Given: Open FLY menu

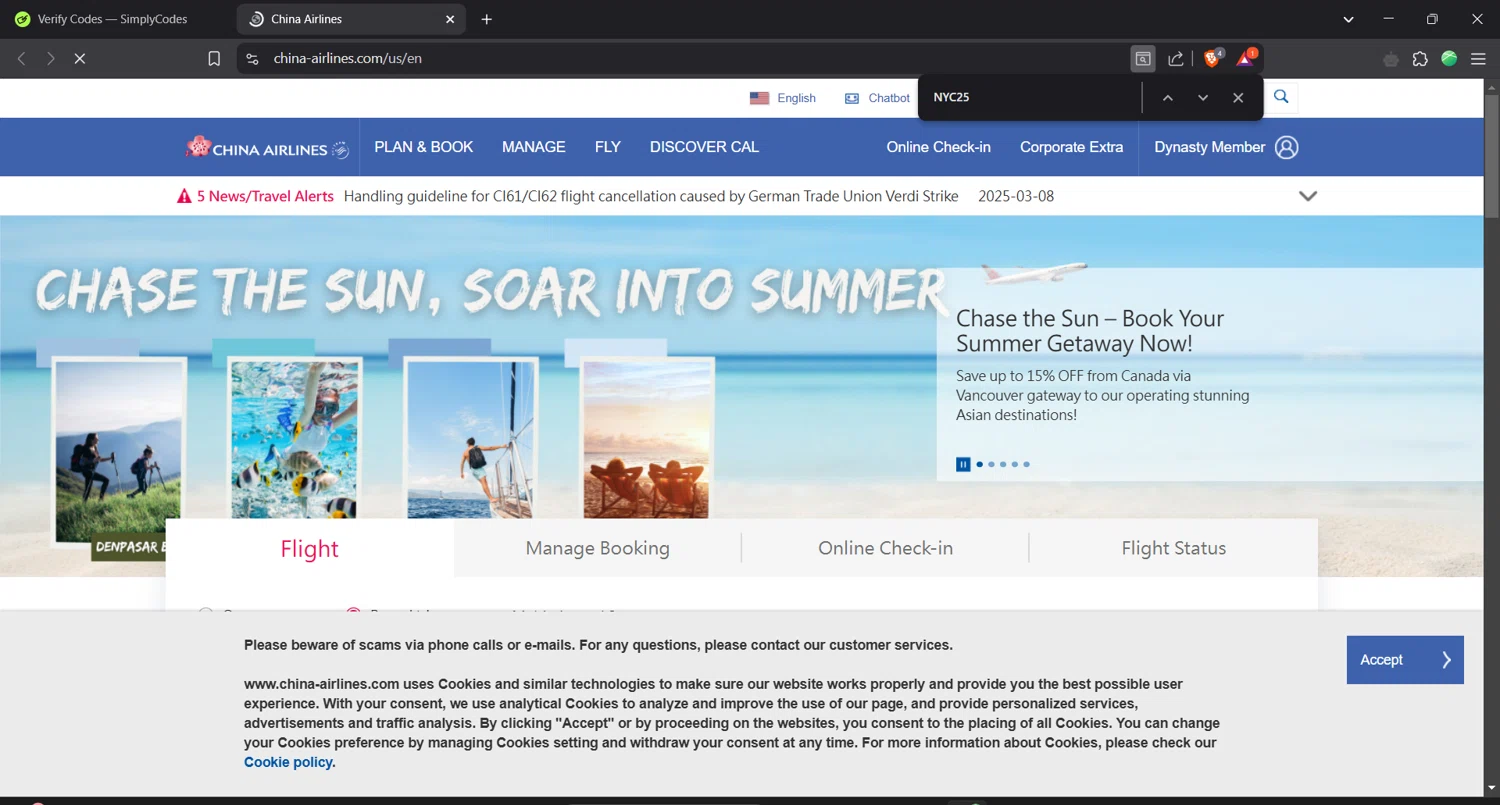Looking at the screenshot, I should tap(608, 147).
